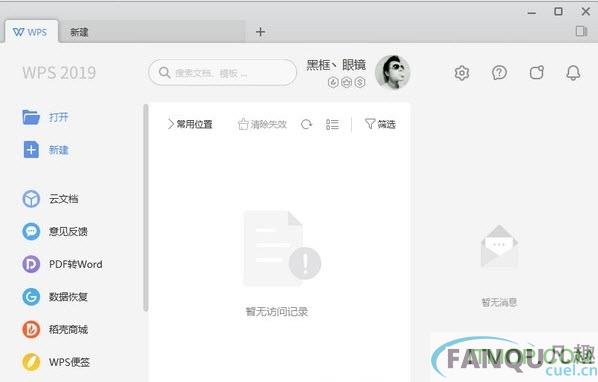Open the 筛选 filter option
This screenshot has height=382, width=598.
[380, 124]
